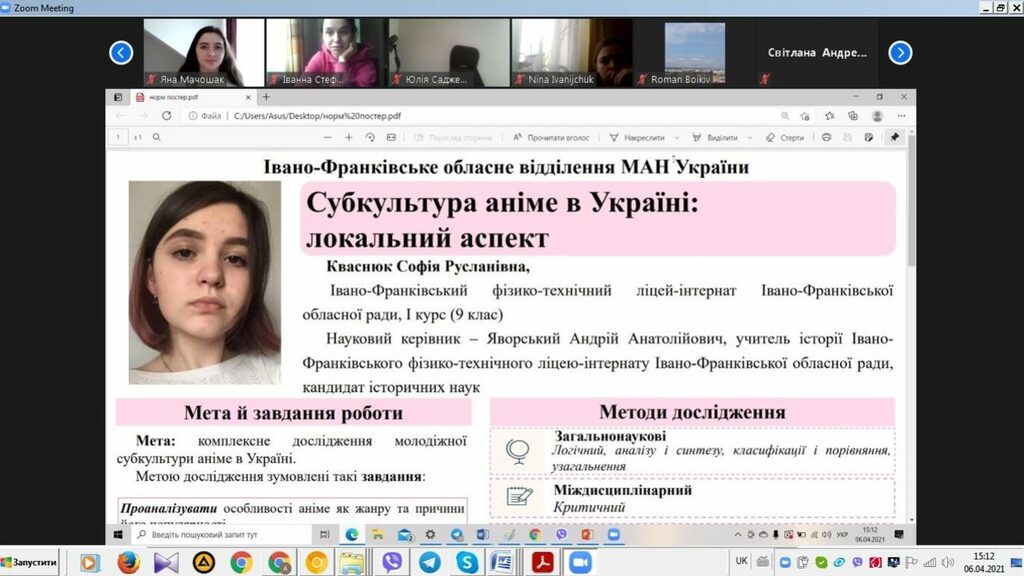Launch Firefox from the taskbar
This screenshot has height=576, width=1024.
[x=128, y=562]
